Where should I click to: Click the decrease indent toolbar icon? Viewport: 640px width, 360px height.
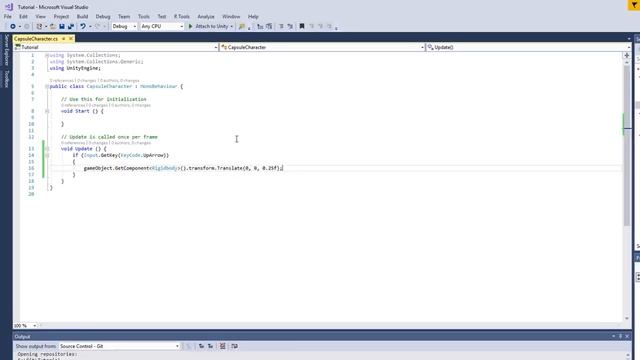(260, 26)
